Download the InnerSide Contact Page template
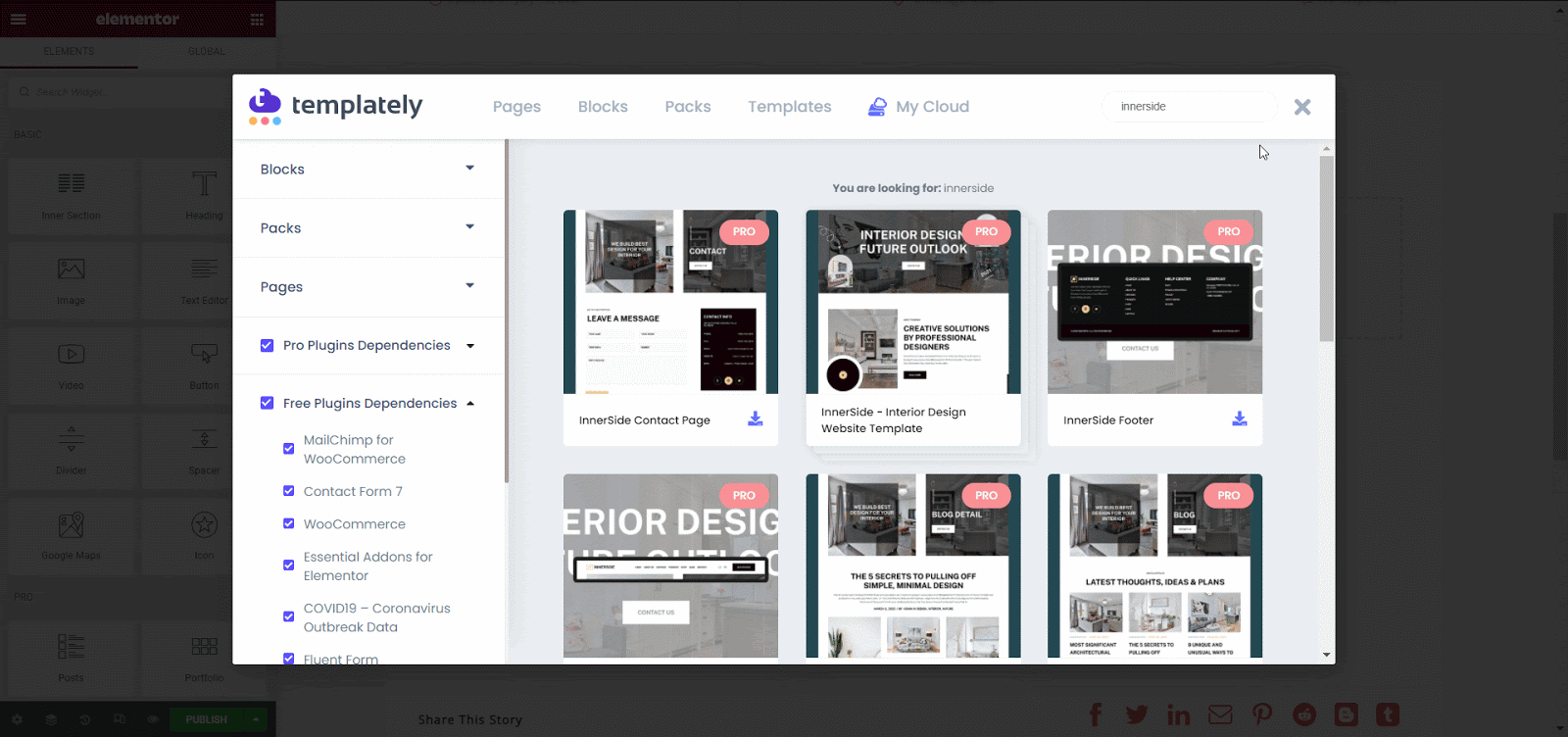This screenshot has width=1568, height=737. click(x=755, y=418)
